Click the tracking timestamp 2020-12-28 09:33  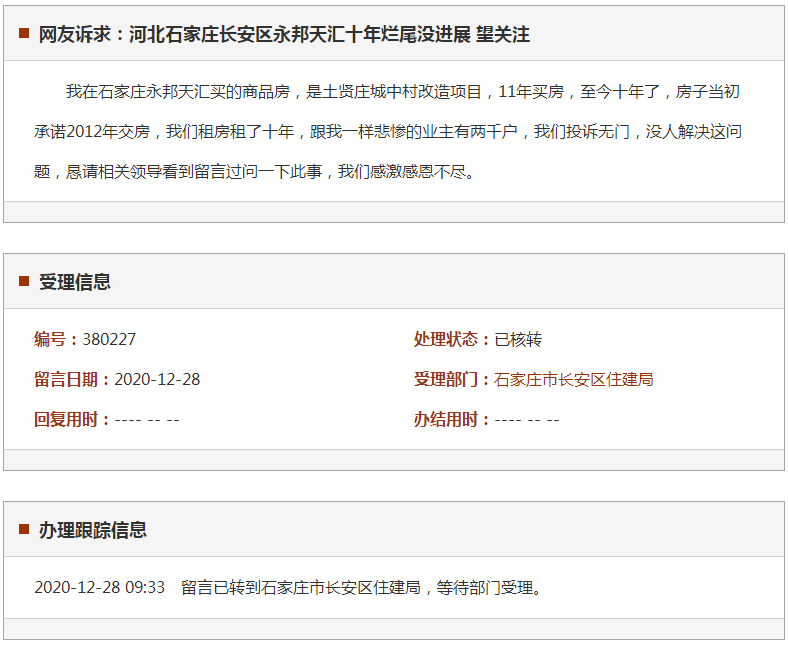pos(99,588)
